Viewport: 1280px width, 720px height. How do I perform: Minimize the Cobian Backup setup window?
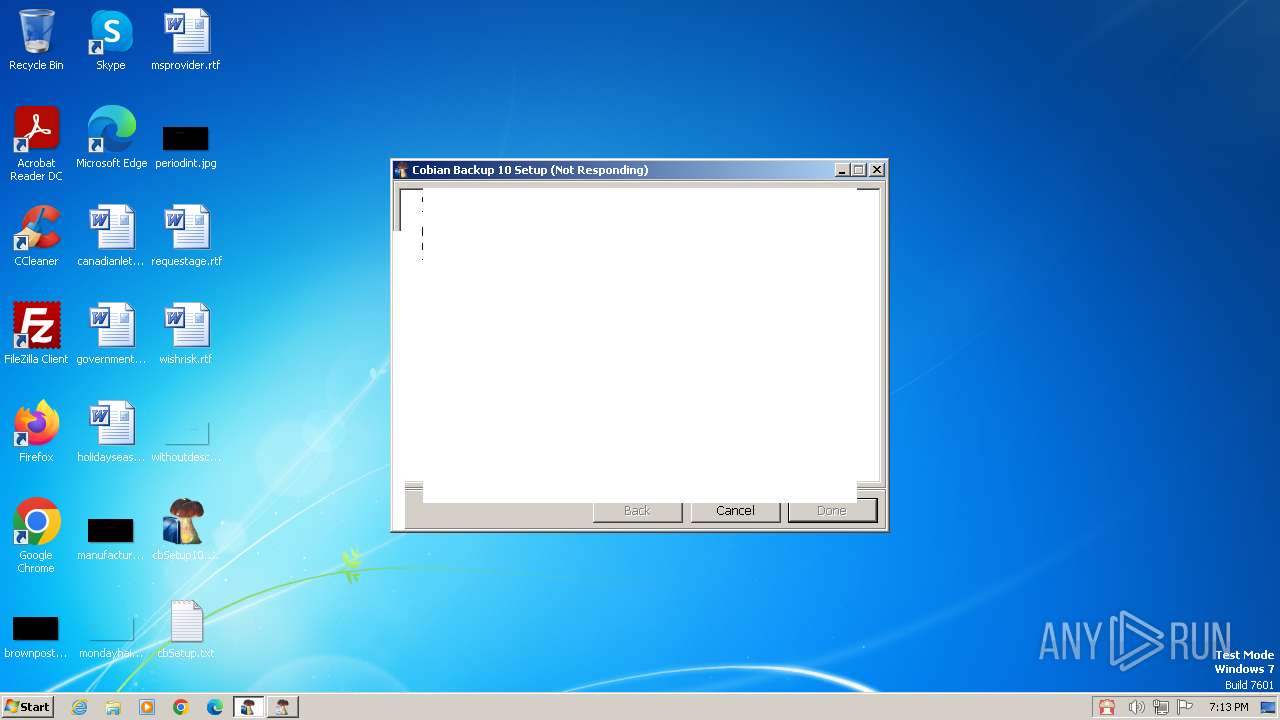pyautogui.click(x=842, y=170)
